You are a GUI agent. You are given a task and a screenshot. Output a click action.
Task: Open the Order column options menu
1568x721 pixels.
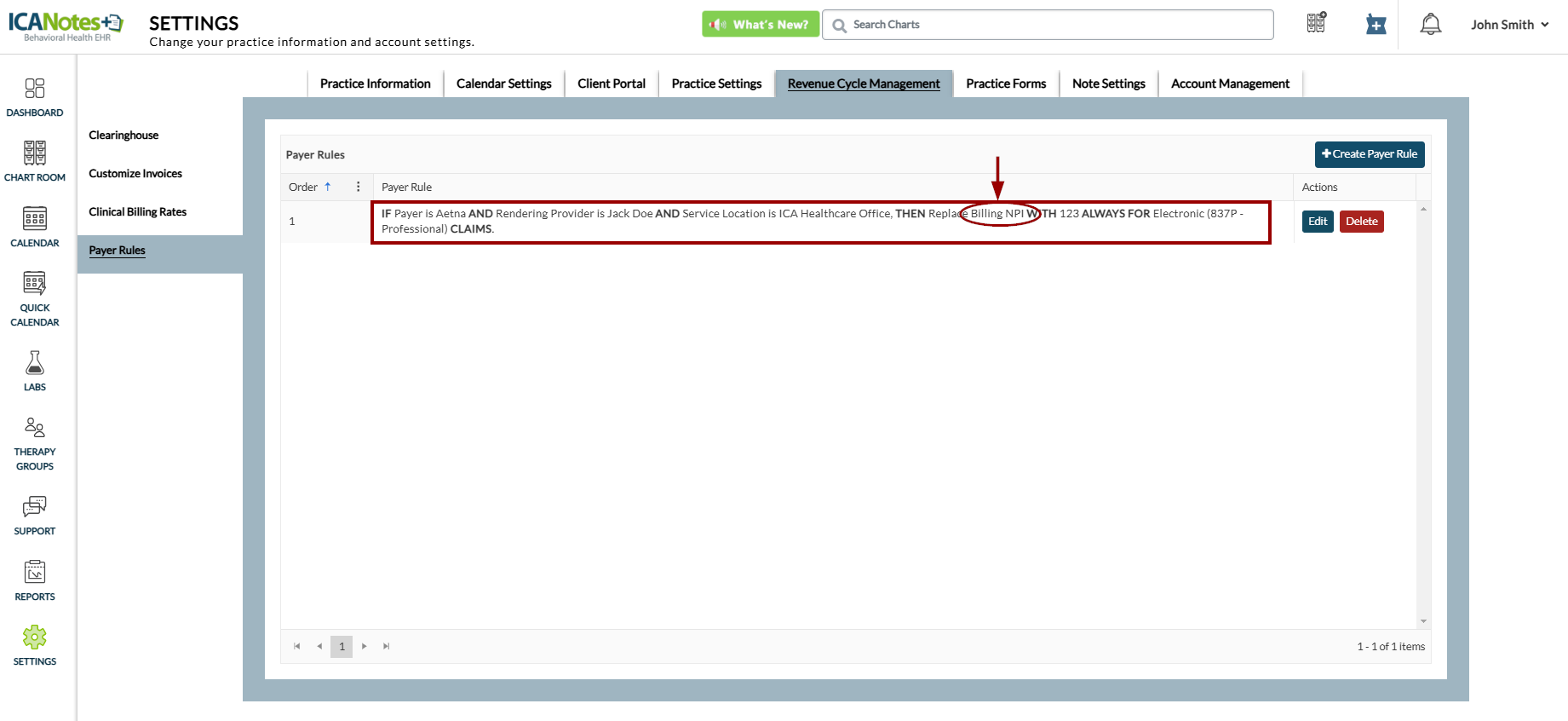tap(358, 187)
